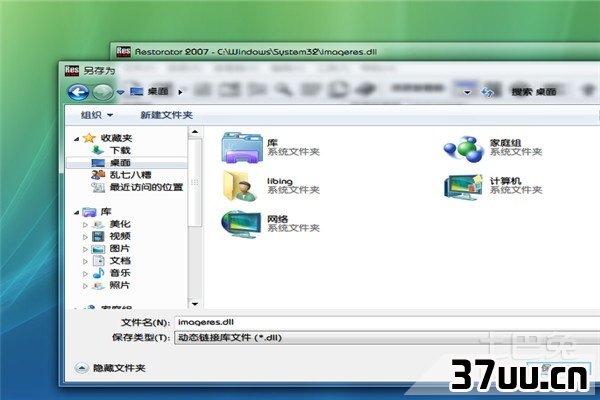The height and width of the screenshot is (400, 600).
Task: Select 桌面 in the navigation pane
Action: point(126,163)
